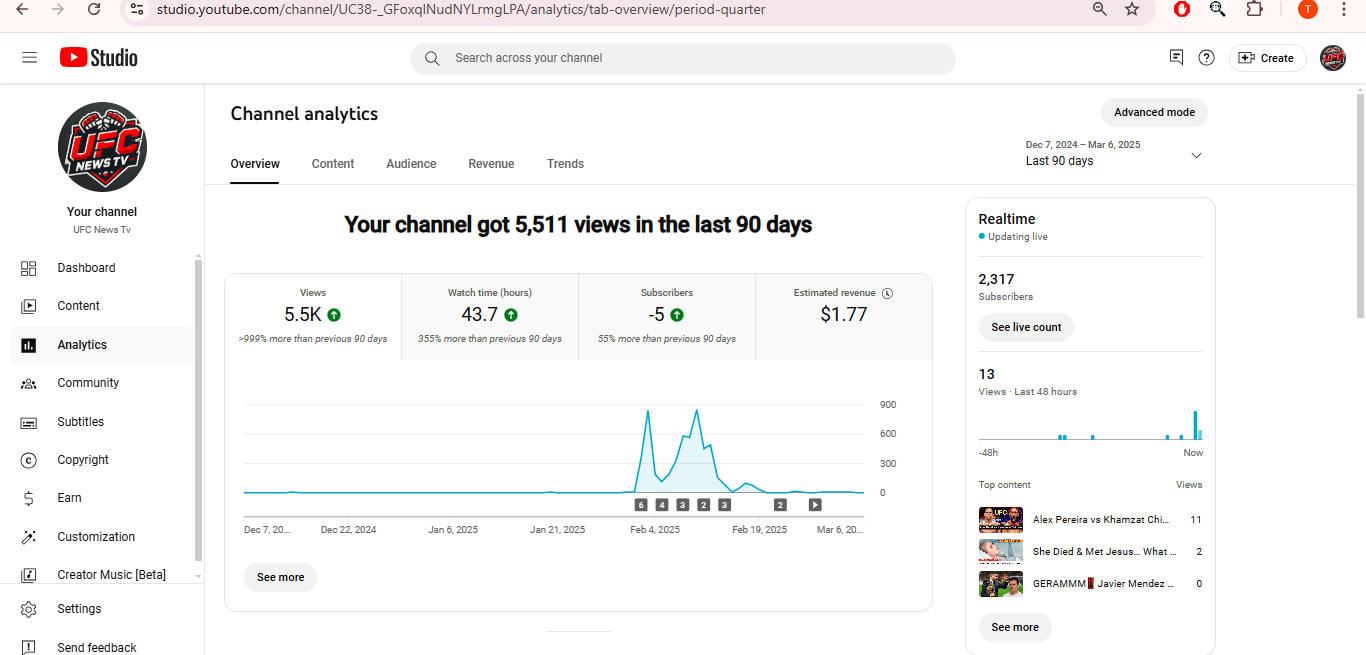The image size is (1366, 655).
Task: Open the Help question mark icon
Action: tap(1207, 58)
